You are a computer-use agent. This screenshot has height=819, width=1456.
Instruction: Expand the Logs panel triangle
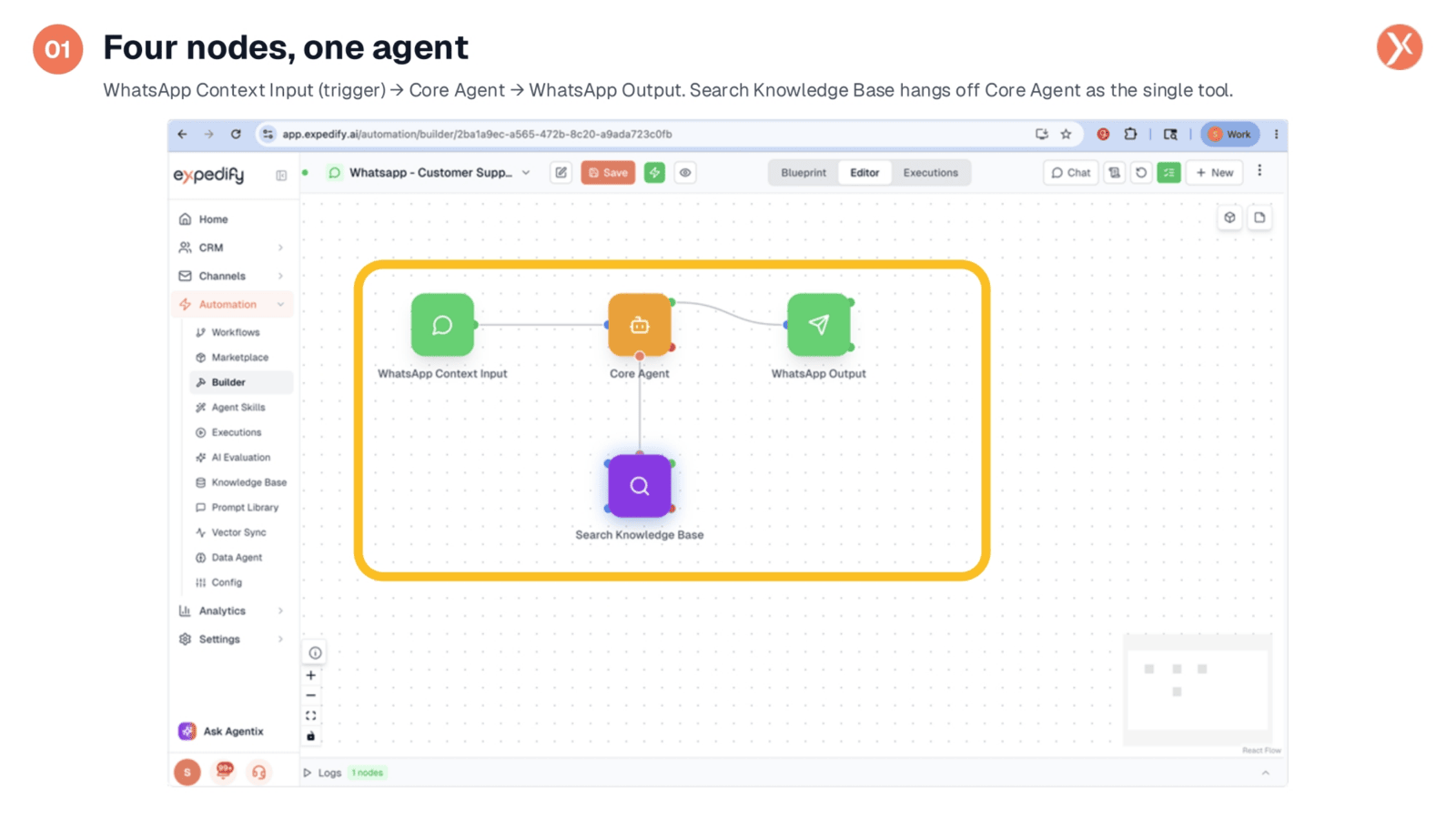click(x=308, y=773)
